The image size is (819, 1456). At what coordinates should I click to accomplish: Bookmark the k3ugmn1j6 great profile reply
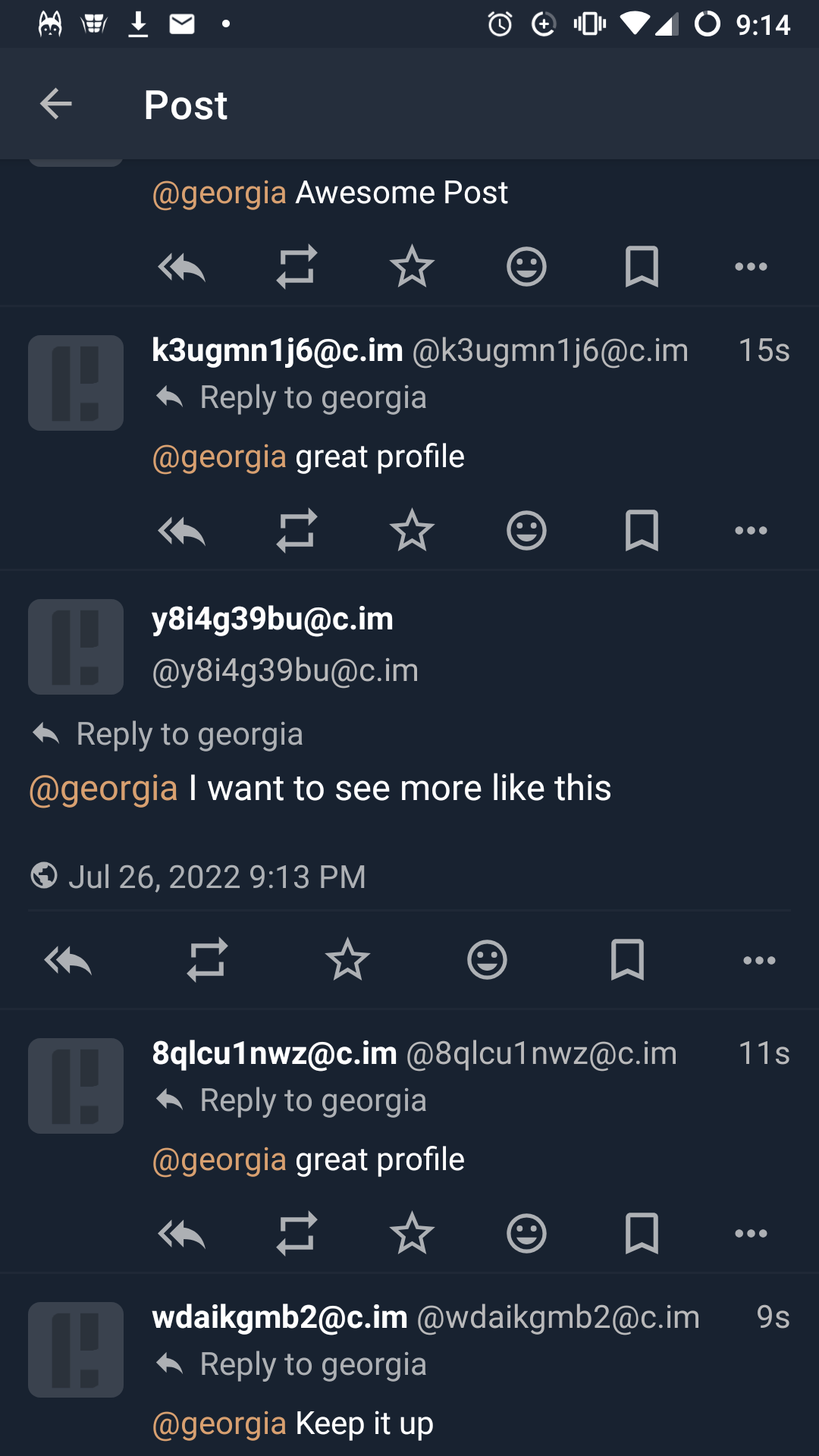pyautogui.click(x=642, y=531)
